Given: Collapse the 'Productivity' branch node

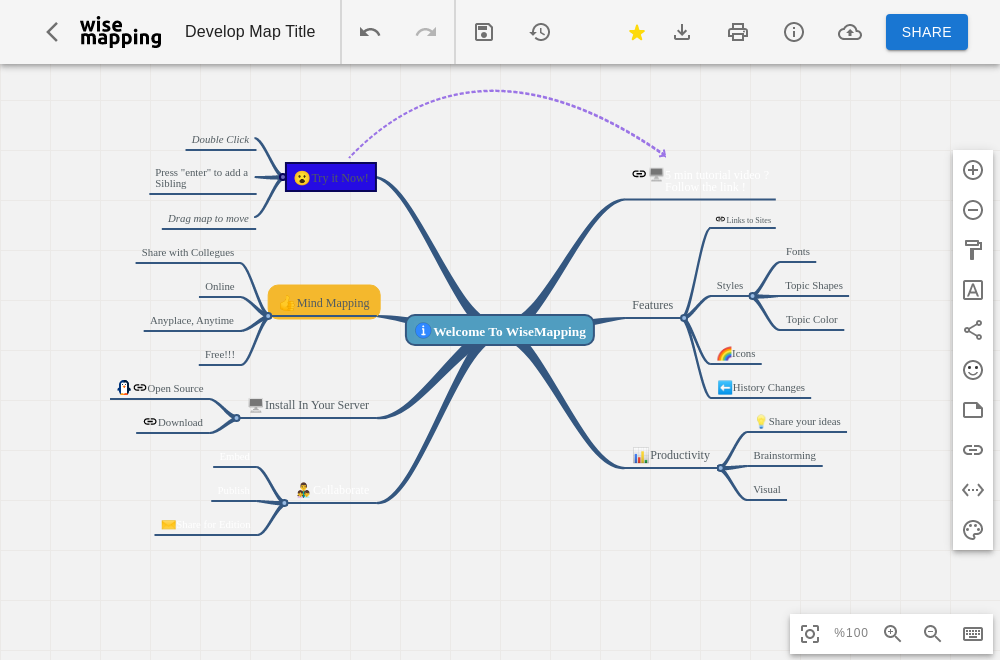Looking at the screenshot, I should point(720,468).
